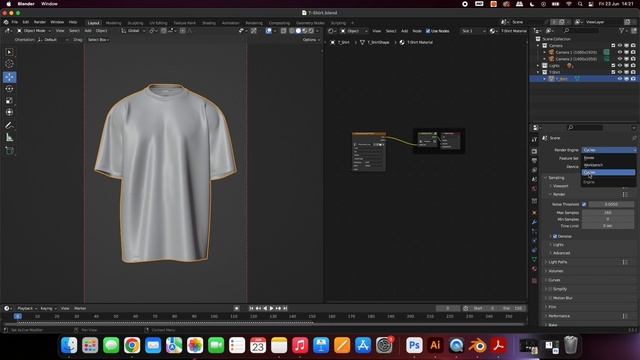Jump to the timeline end frame

285,309
